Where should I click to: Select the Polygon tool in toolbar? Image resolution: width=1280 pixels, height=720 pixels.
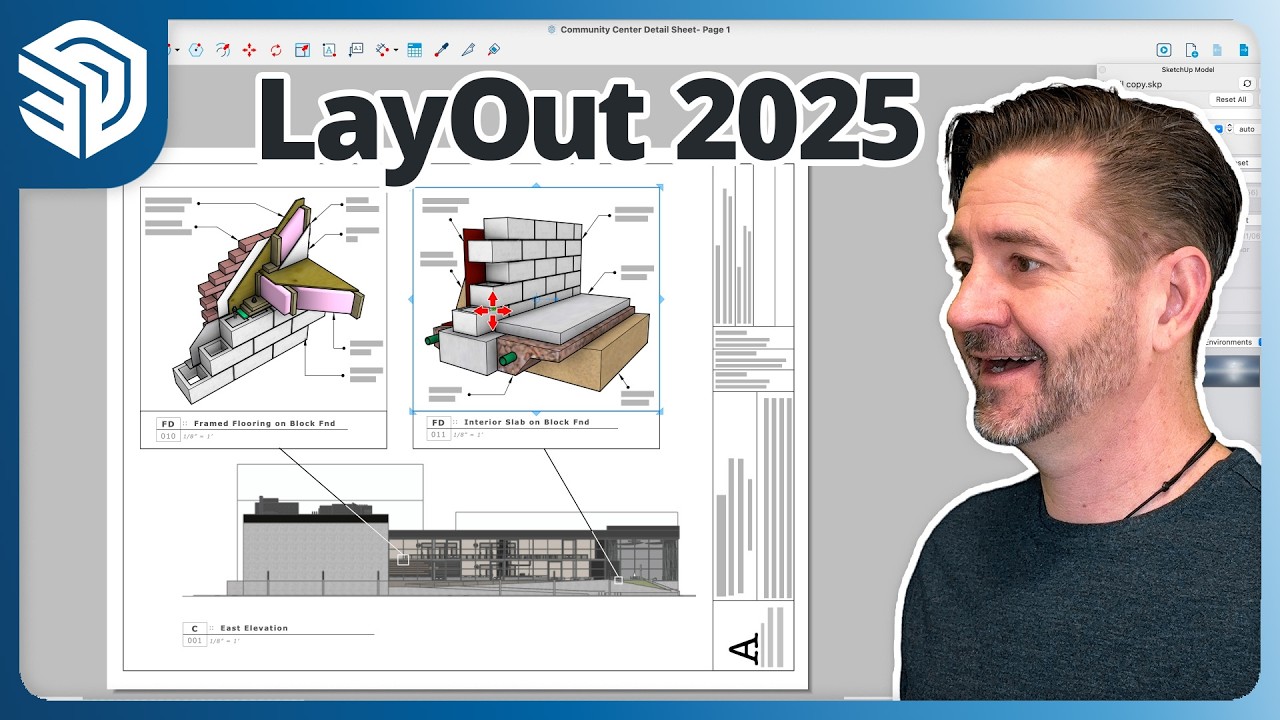(x=196, y=49)
